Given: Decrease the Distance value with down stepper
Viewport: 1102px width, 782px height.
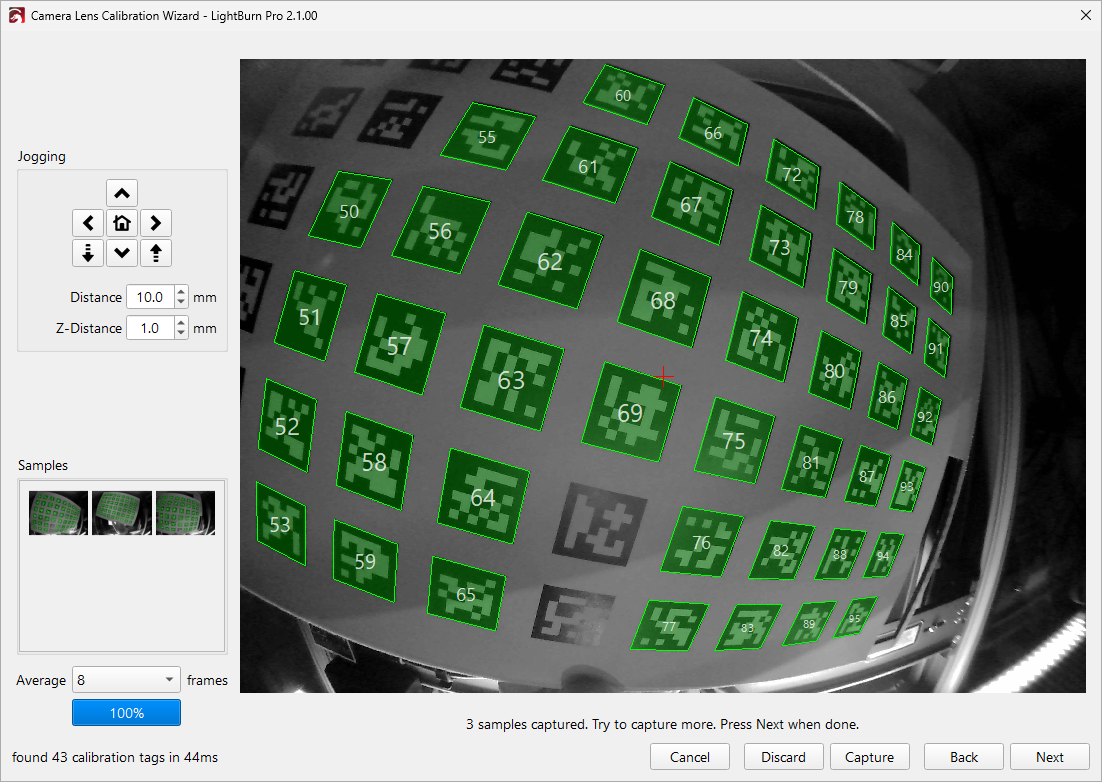Looking at the screenshot, I should (181, 303).
